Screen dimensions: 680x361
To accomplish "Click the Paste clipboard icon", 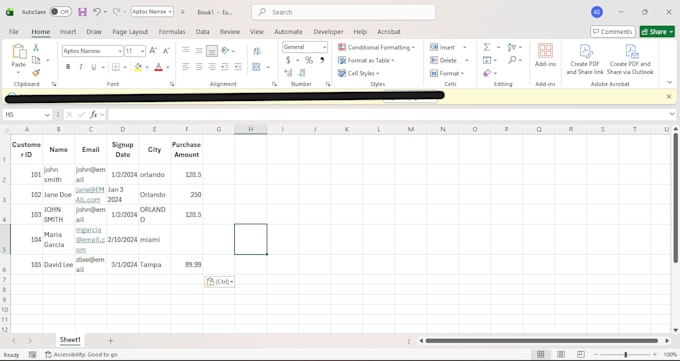I will pyautogui.click(x=19, y=52).
